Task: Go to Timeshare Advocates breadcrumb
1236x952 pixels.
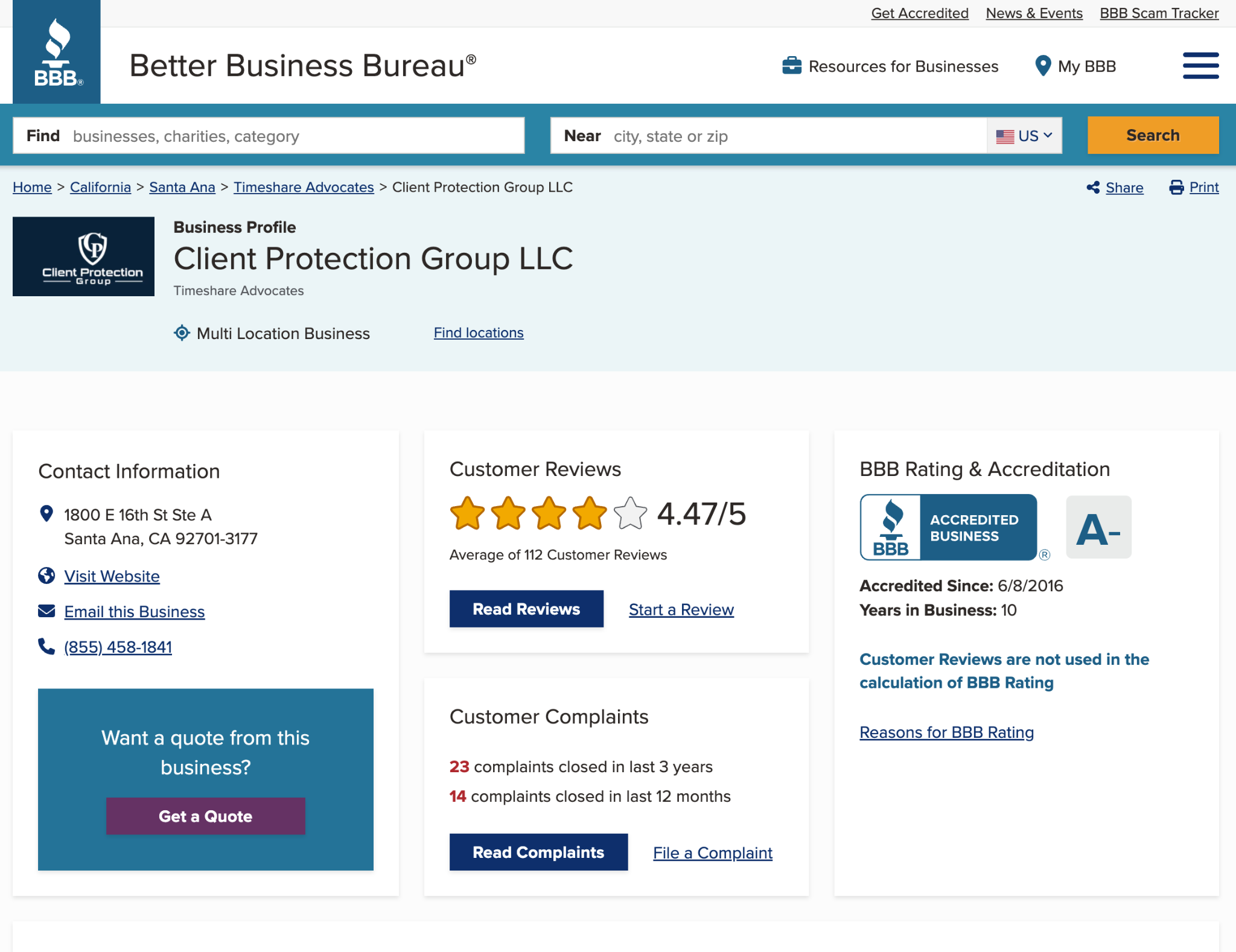Action: point(304,188)
